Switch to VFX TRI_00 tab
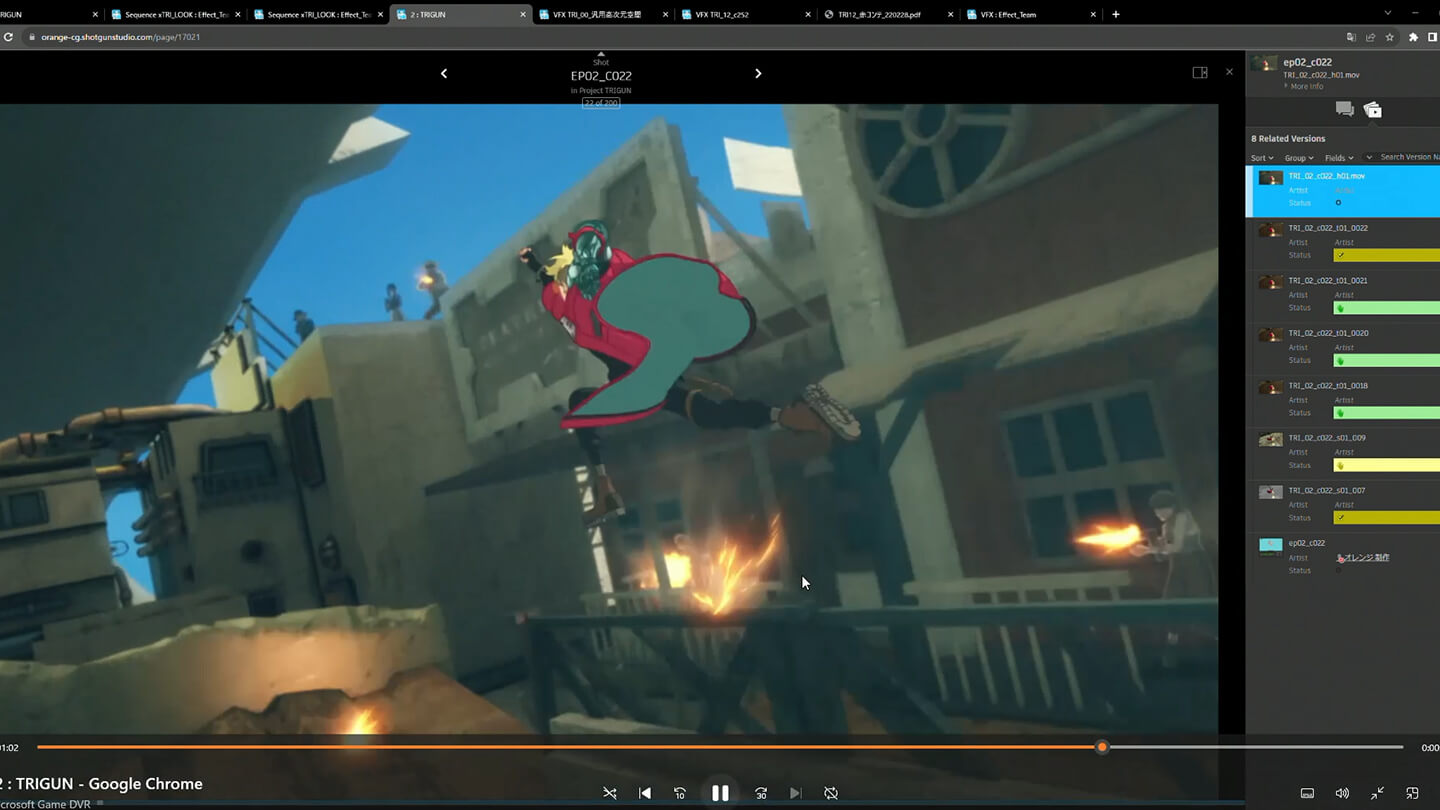This screenshot has width=1440, height=810. click(602, 14)
